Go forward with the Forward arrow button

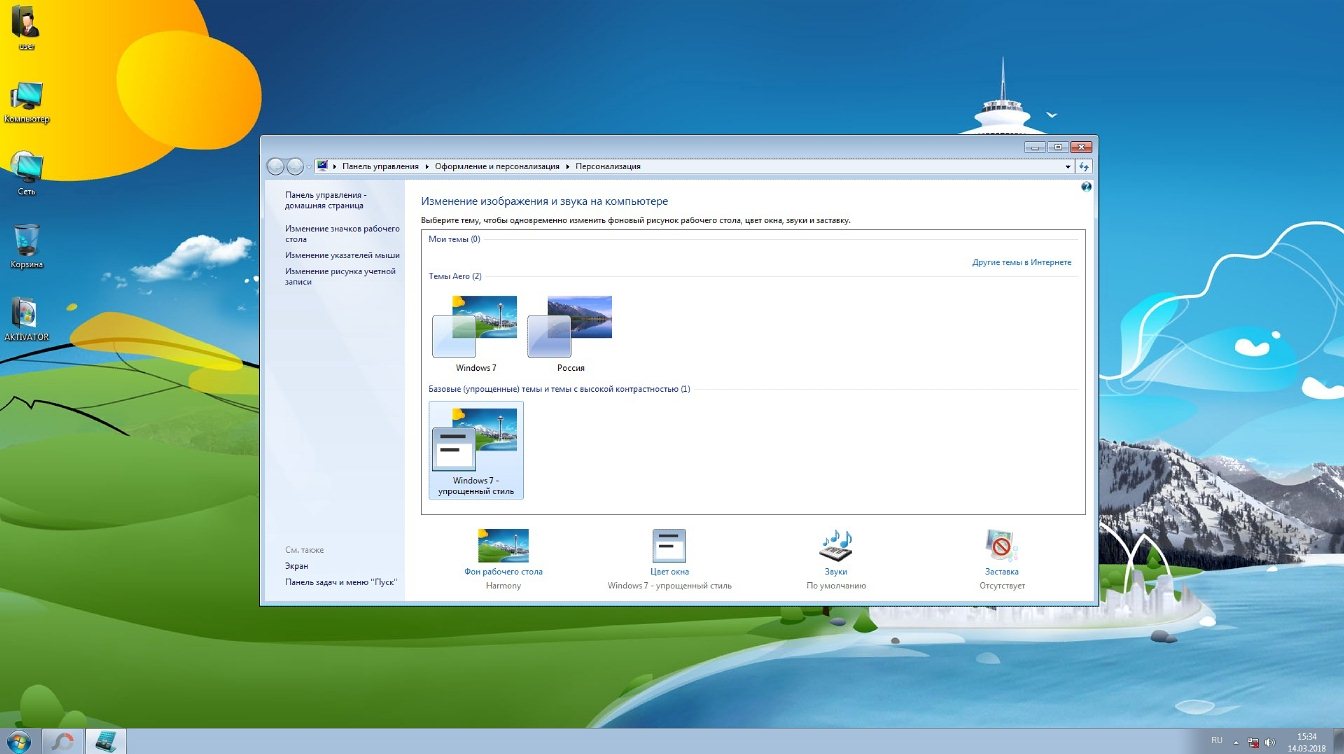point(294,166)
